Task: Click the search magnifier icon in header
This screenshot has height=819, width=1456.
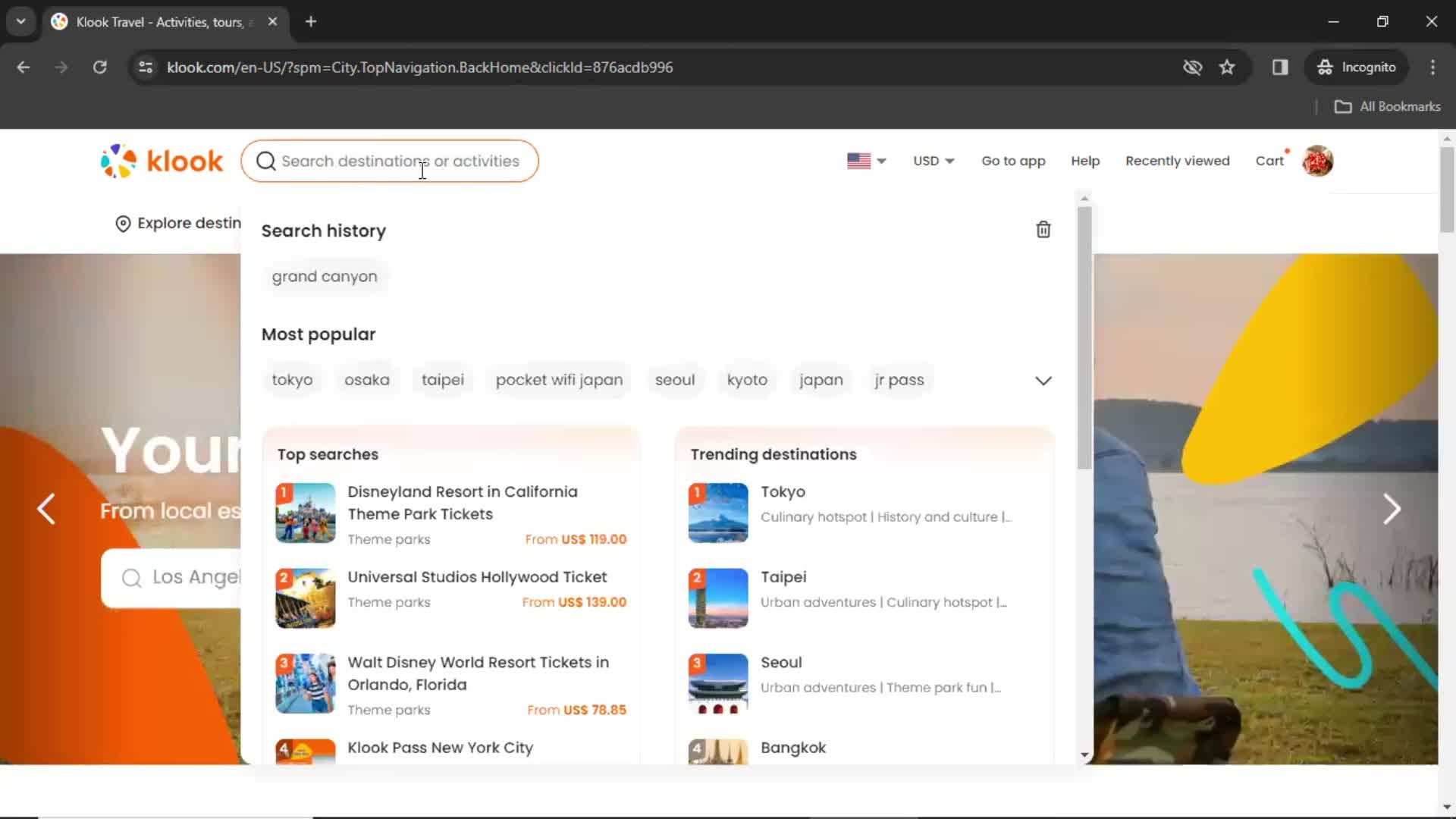Action: point(265,161)
